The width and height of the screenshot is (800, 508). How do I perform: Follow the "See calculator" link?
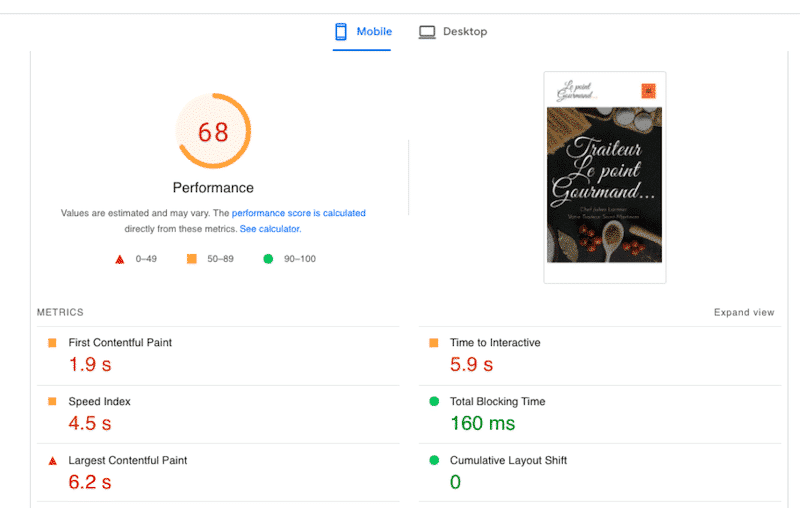270,229
